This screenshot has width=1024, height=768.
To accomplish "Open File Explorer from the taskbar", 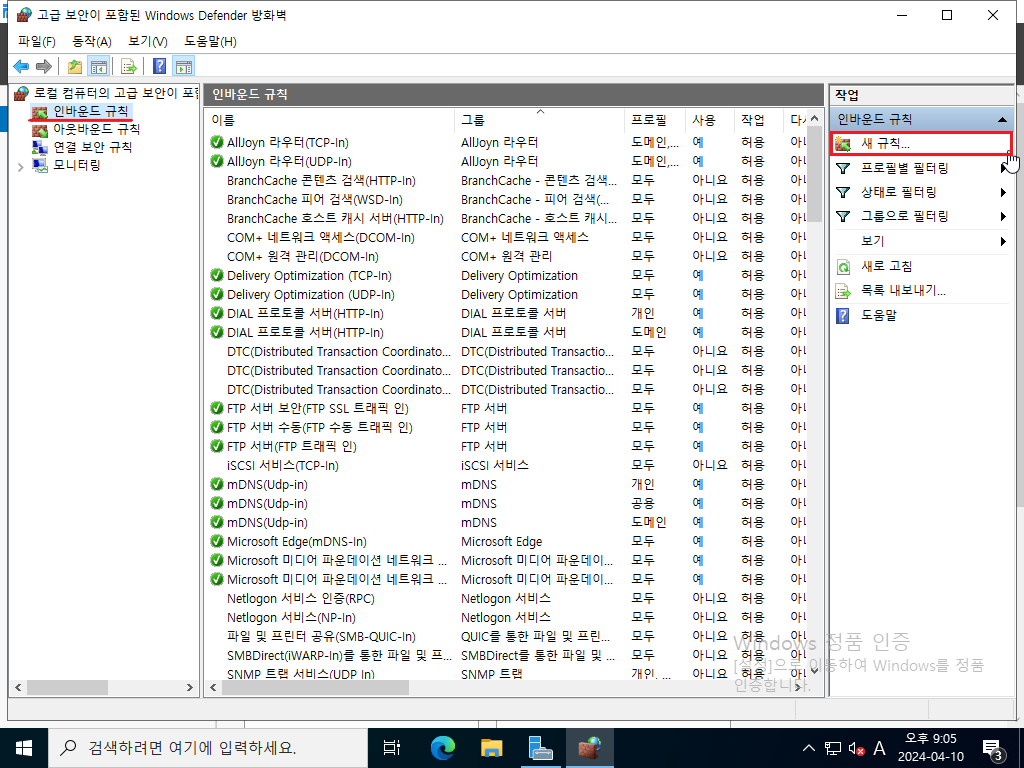I will pyautogui.click(x=491, y=748).
